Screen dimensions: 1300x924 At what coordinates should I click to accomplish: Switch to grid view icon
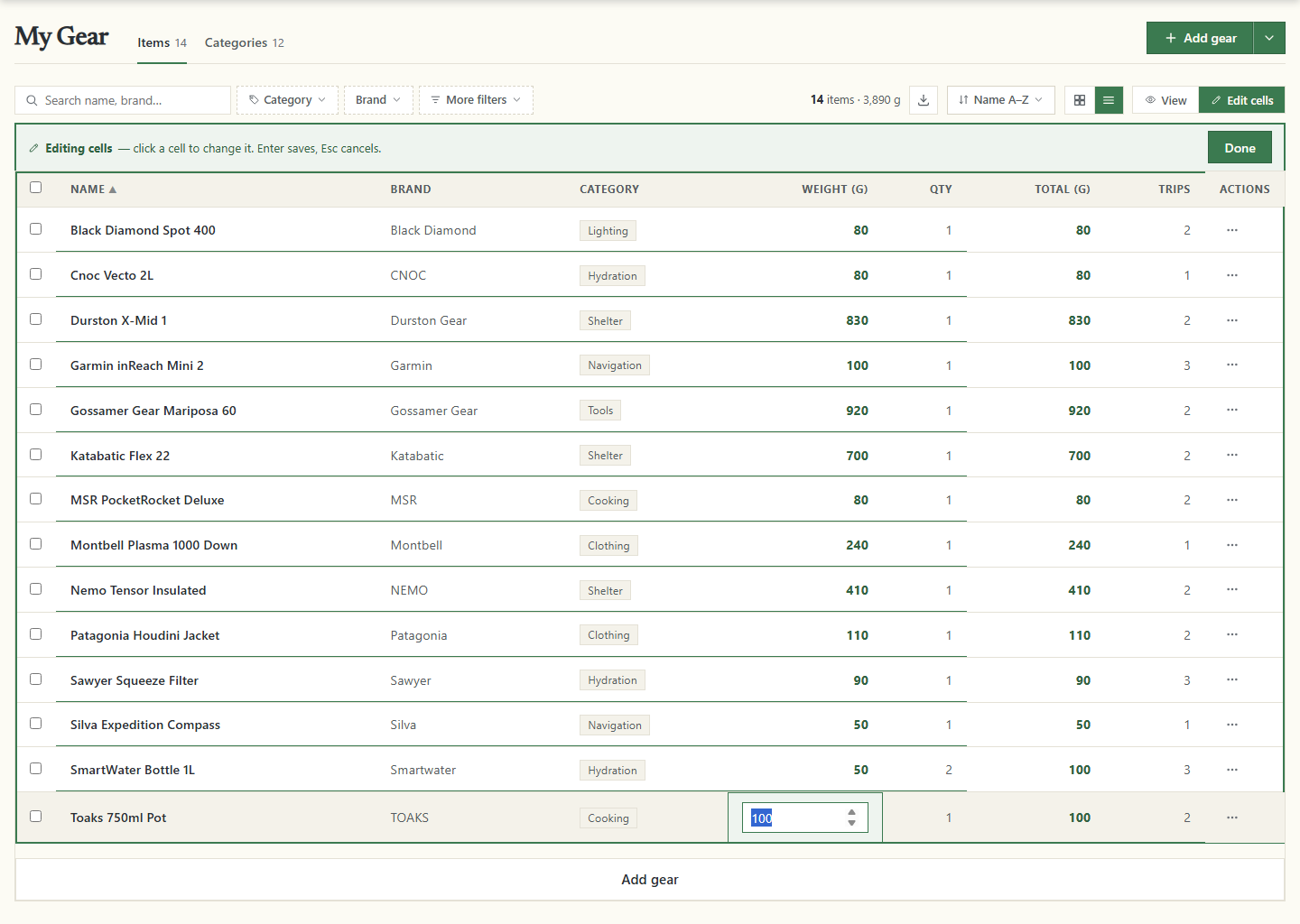[1080, 100]
